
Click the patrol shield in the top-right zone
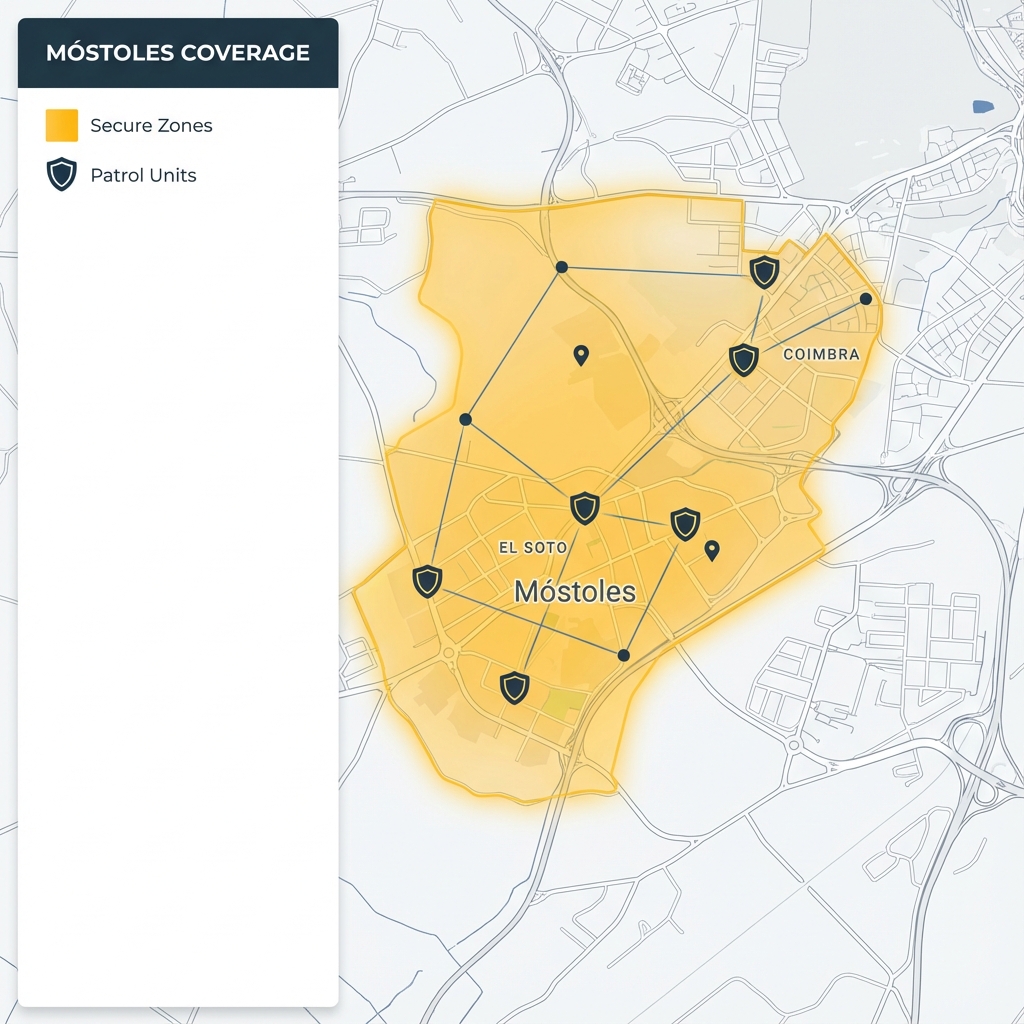764,271
